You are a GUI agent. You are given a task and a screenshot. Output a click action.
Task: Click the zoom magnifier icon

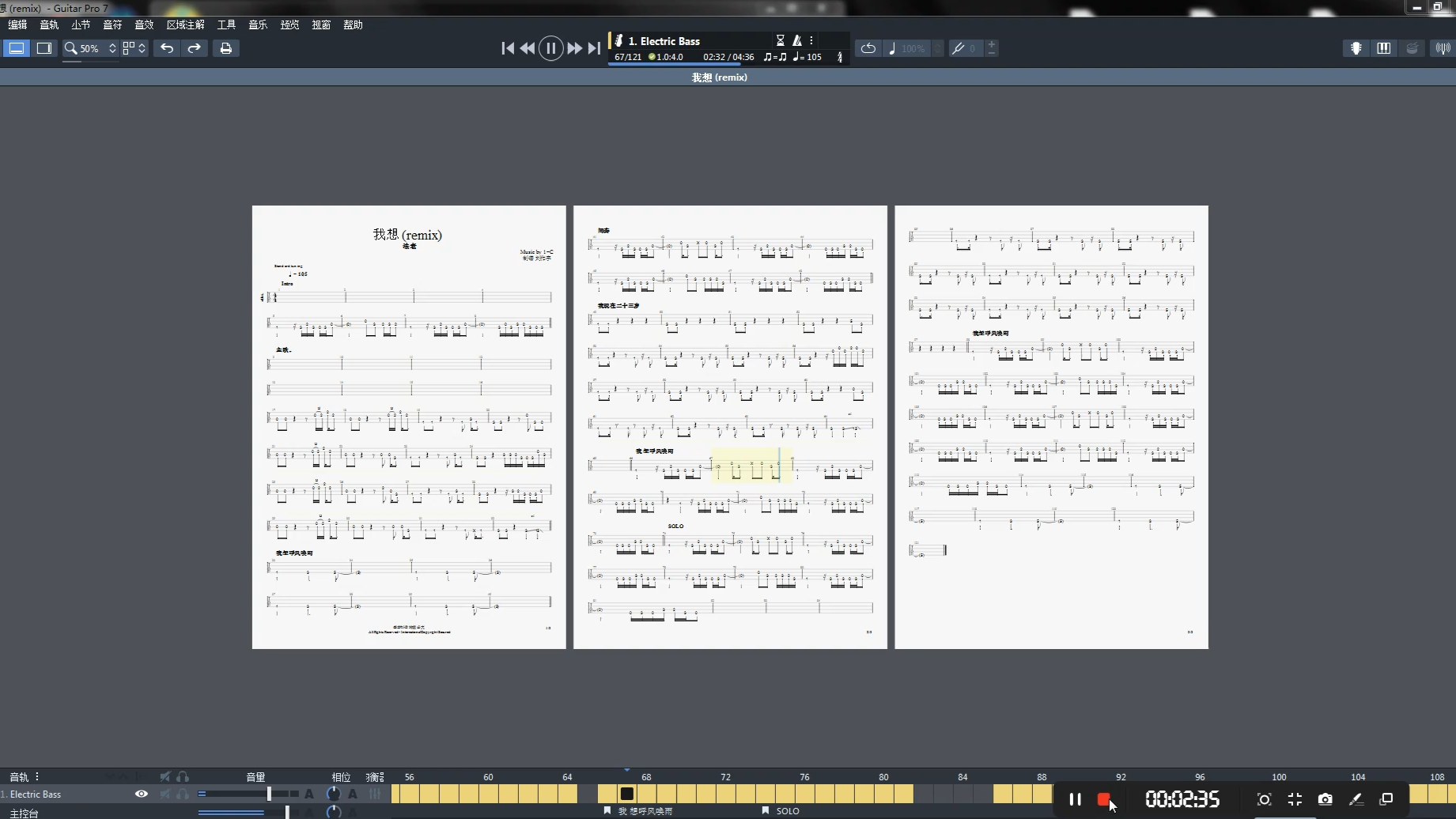tap(70, 48)
